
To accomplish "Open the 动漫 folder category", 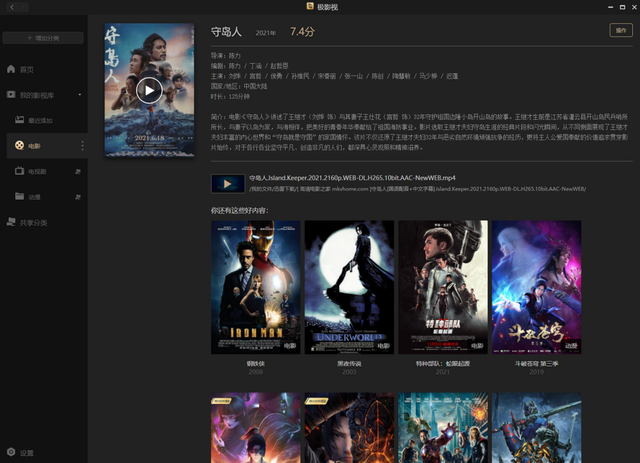I will (34, 197).
